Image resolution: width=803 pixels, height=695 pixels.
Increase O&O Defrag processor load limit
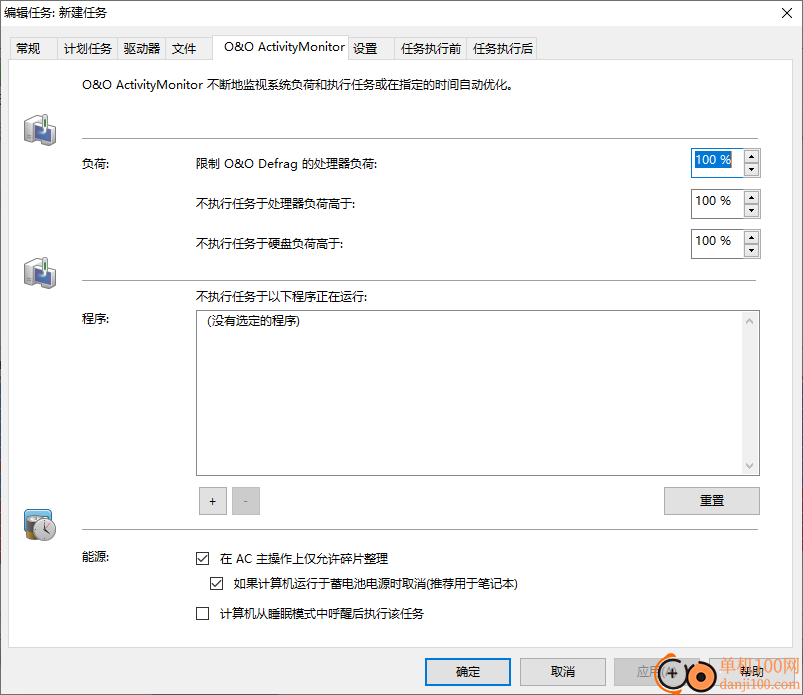click(751, 157)
